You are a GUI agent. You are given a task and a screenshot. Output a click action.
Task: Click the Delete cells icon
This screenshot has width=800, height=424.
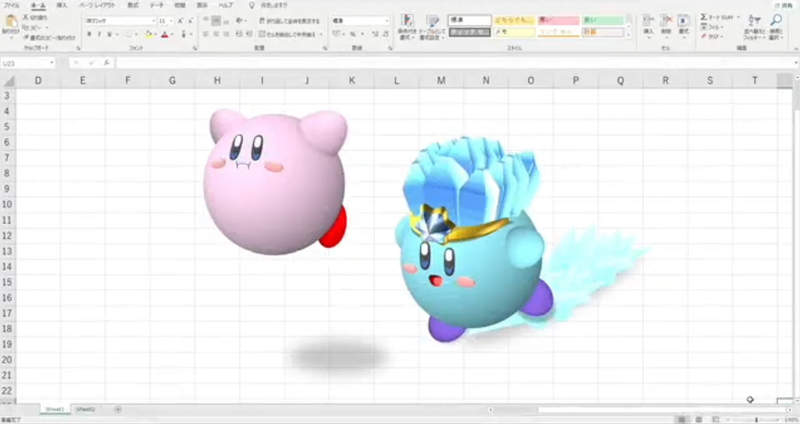665,24
